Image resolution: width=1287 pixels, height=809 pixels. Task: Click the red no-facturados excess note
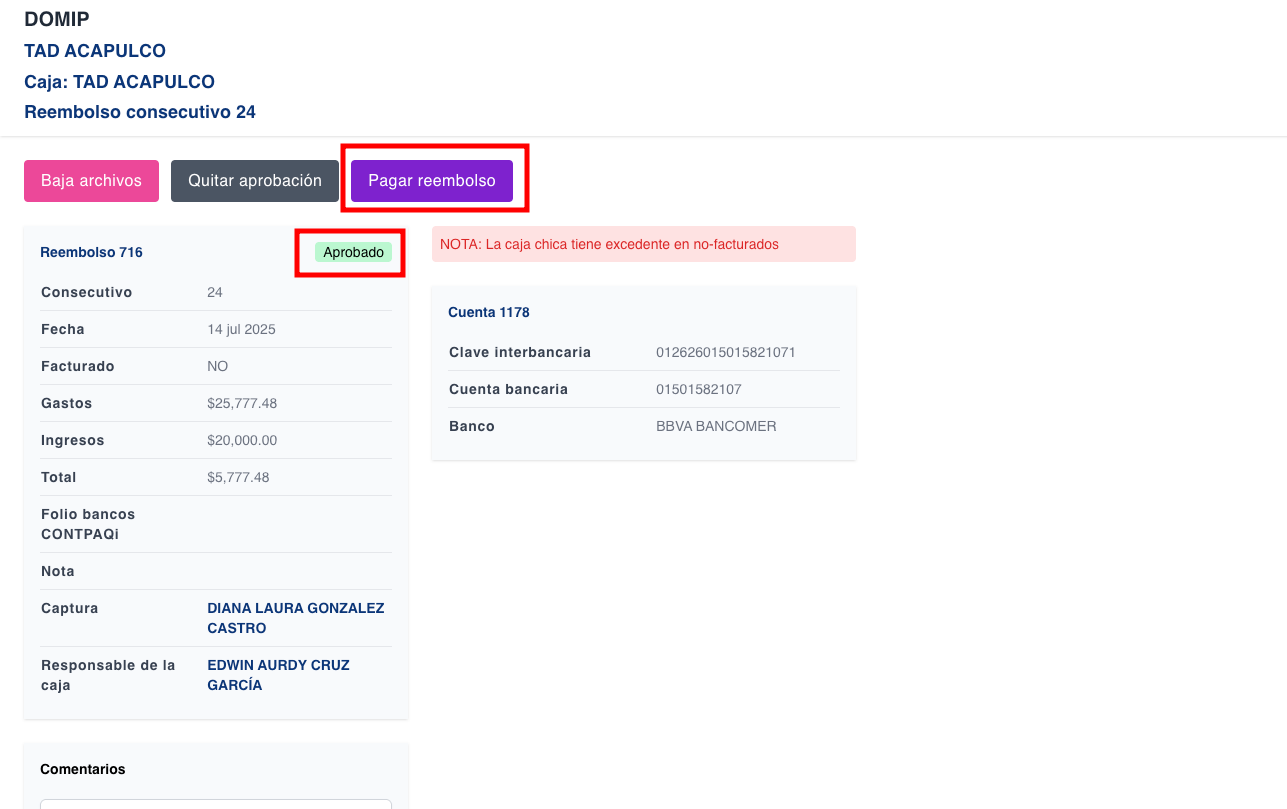coord(609,244)
